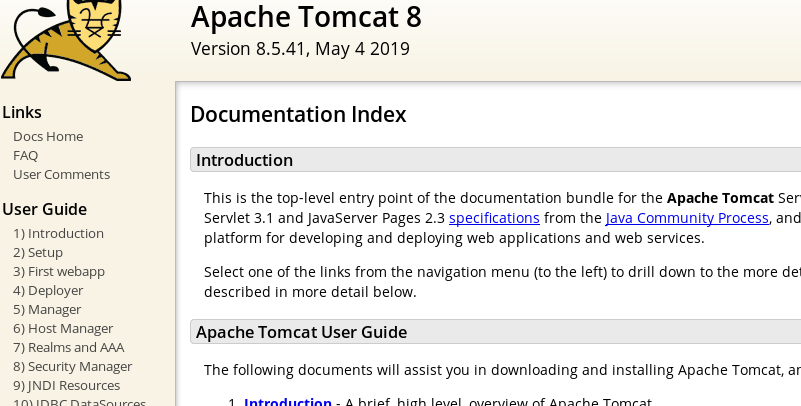Click the Apache Tomcat 8 title
The width and height of the screenshot is (801, 406).
306,17
